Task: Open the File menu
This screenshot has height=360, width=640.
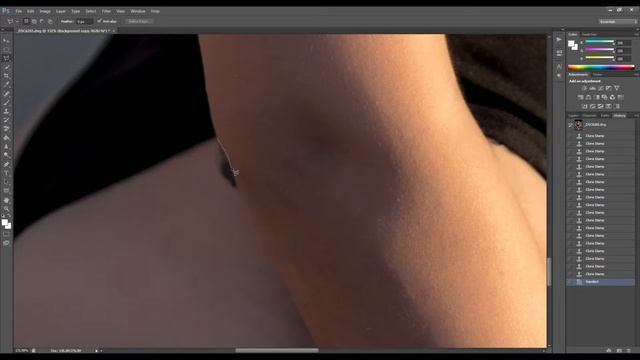Action: 19,11
